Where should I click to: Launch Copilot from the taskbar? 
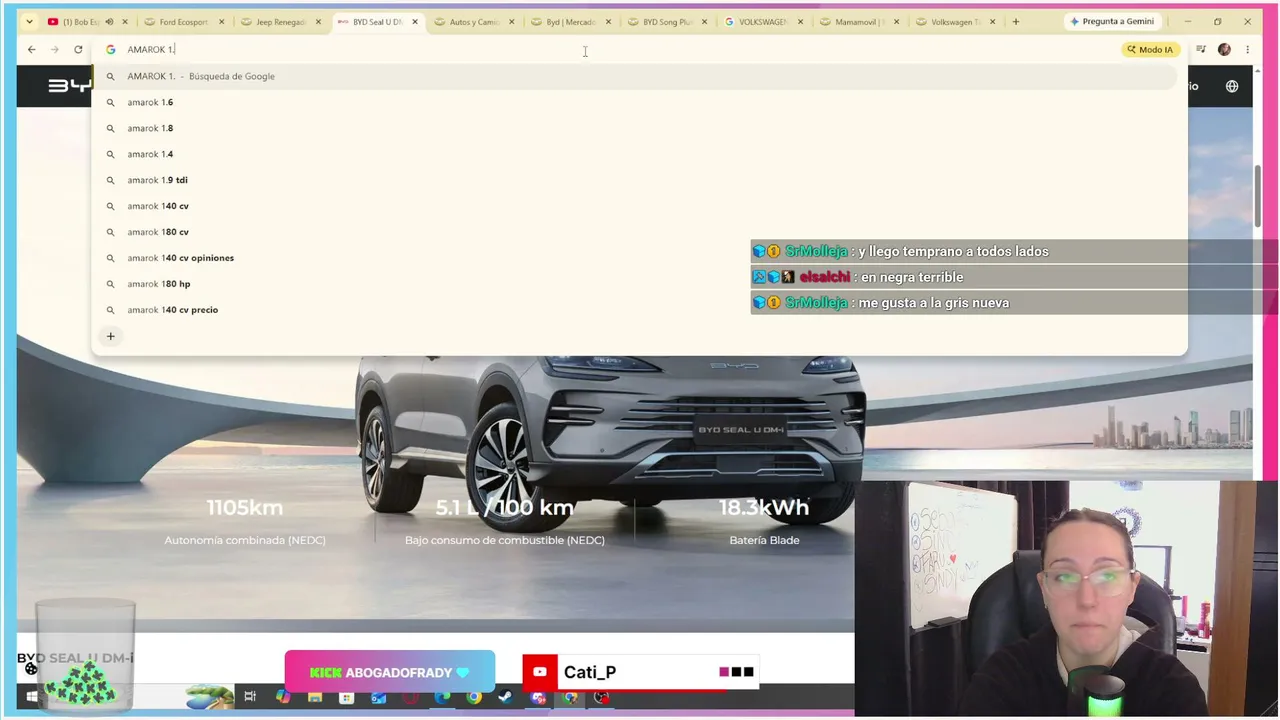coord(283,697)
